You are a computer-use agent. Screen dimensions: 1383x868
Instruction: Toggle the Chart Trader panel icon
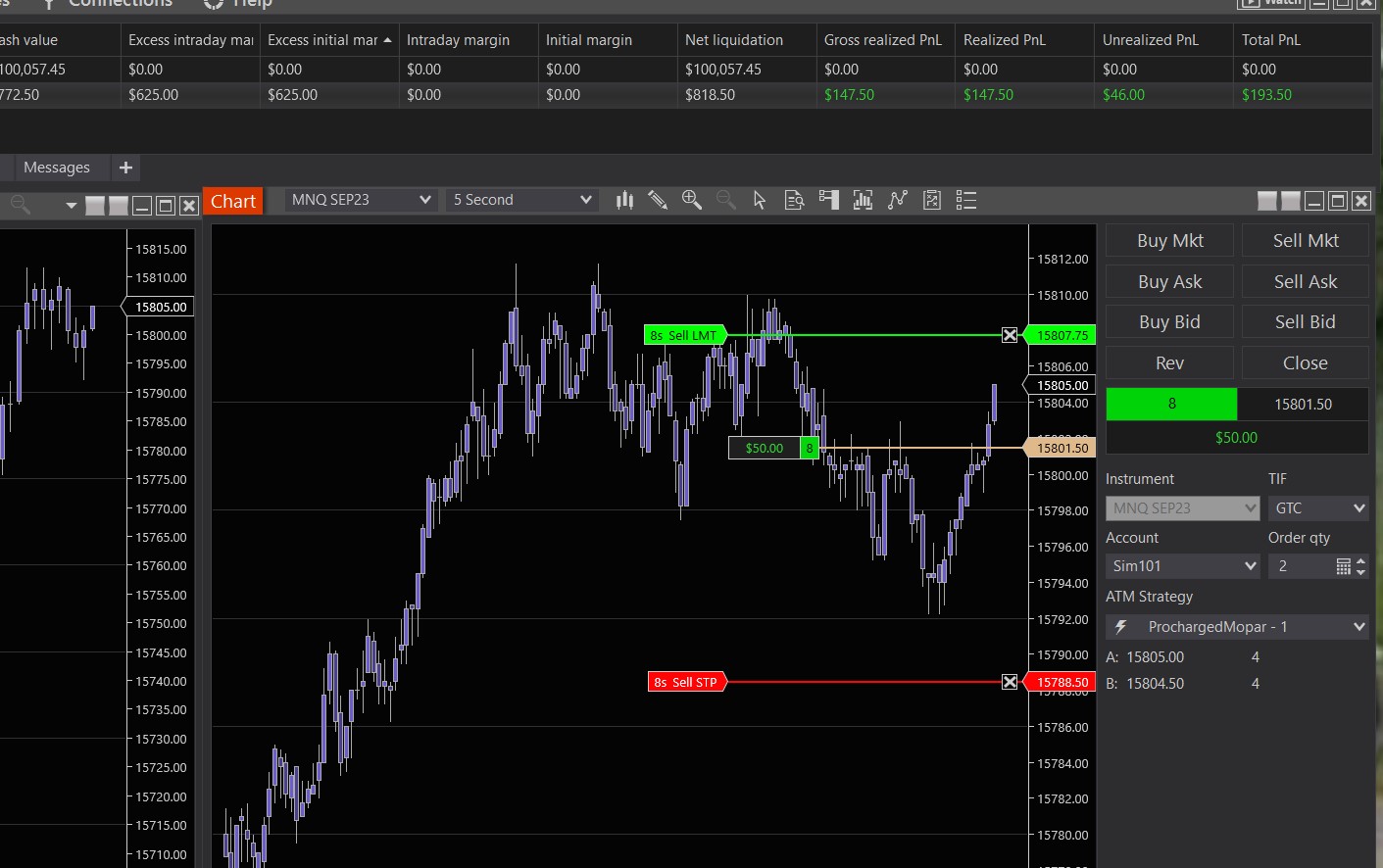tap(829, 200)
